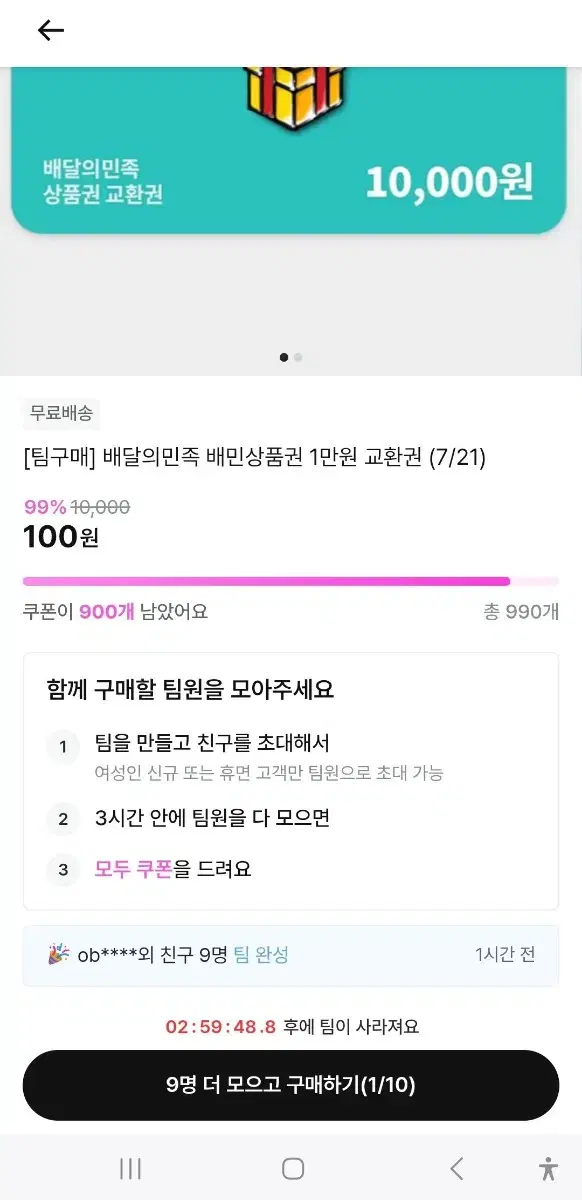Image resolution: width=582 pixels, height=1200 pixels.
Task: Tap the Android back chevron
Action: click(x=456, y=1168)
